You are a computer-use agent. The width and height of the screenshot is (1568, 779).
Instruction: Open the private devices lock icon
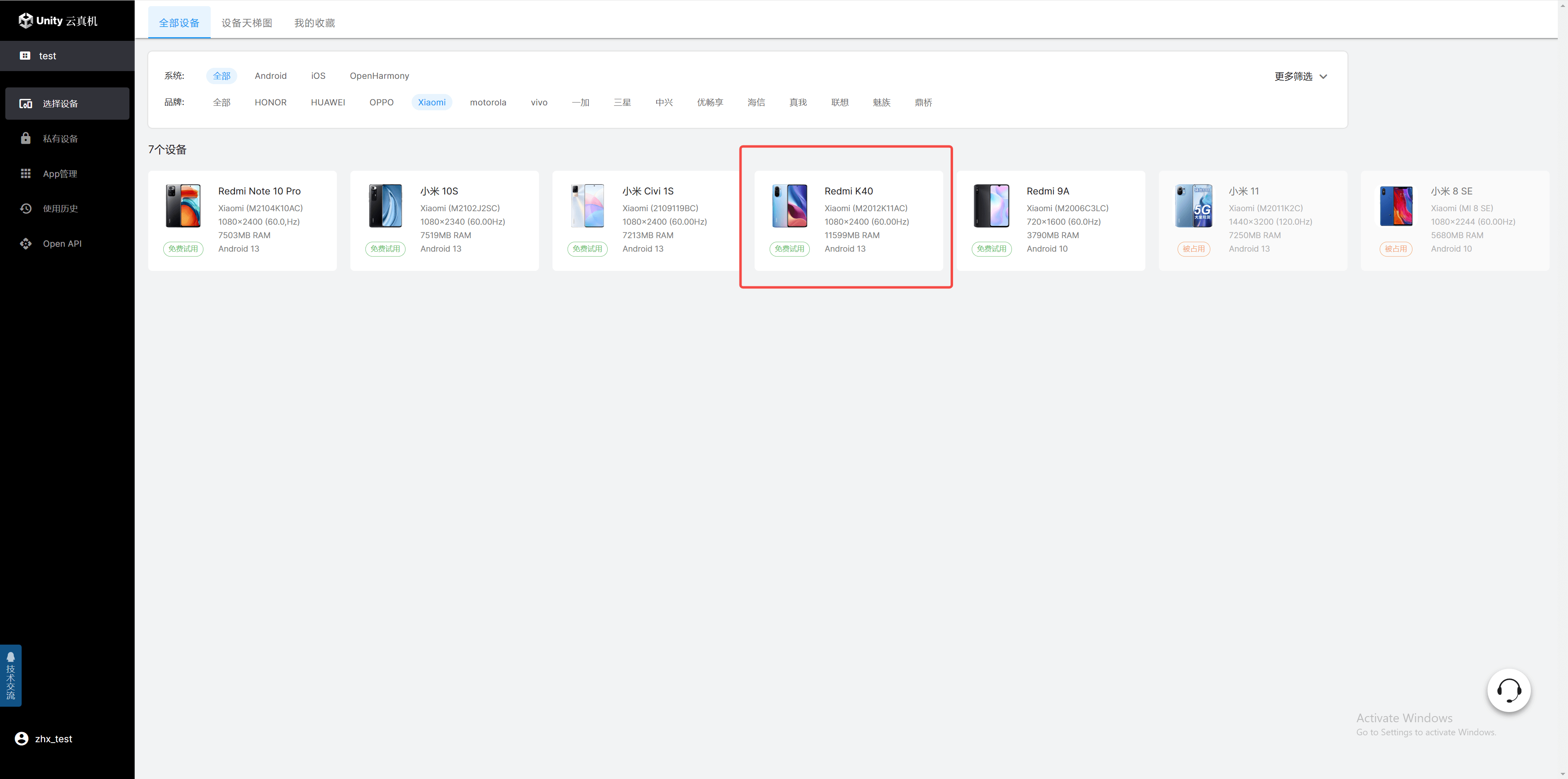[x=26, y=138]
